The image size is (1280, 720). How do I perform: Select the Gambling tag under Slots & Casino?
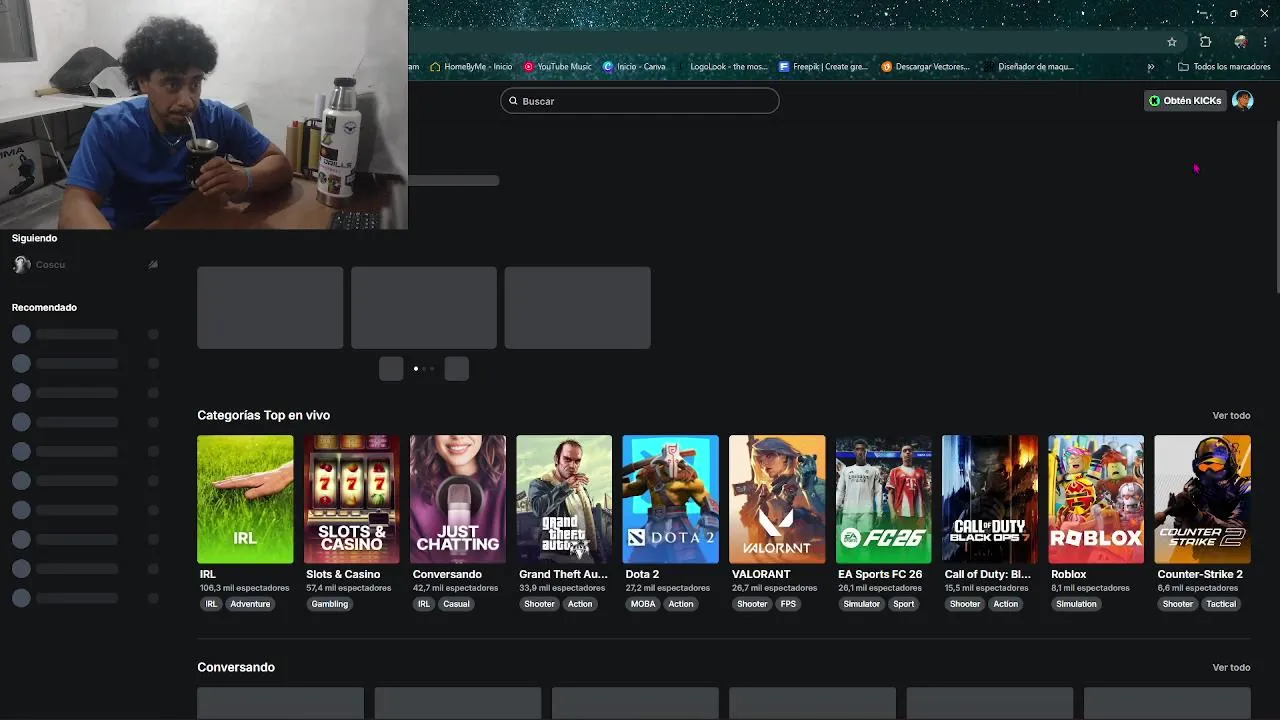click(330, 604)
